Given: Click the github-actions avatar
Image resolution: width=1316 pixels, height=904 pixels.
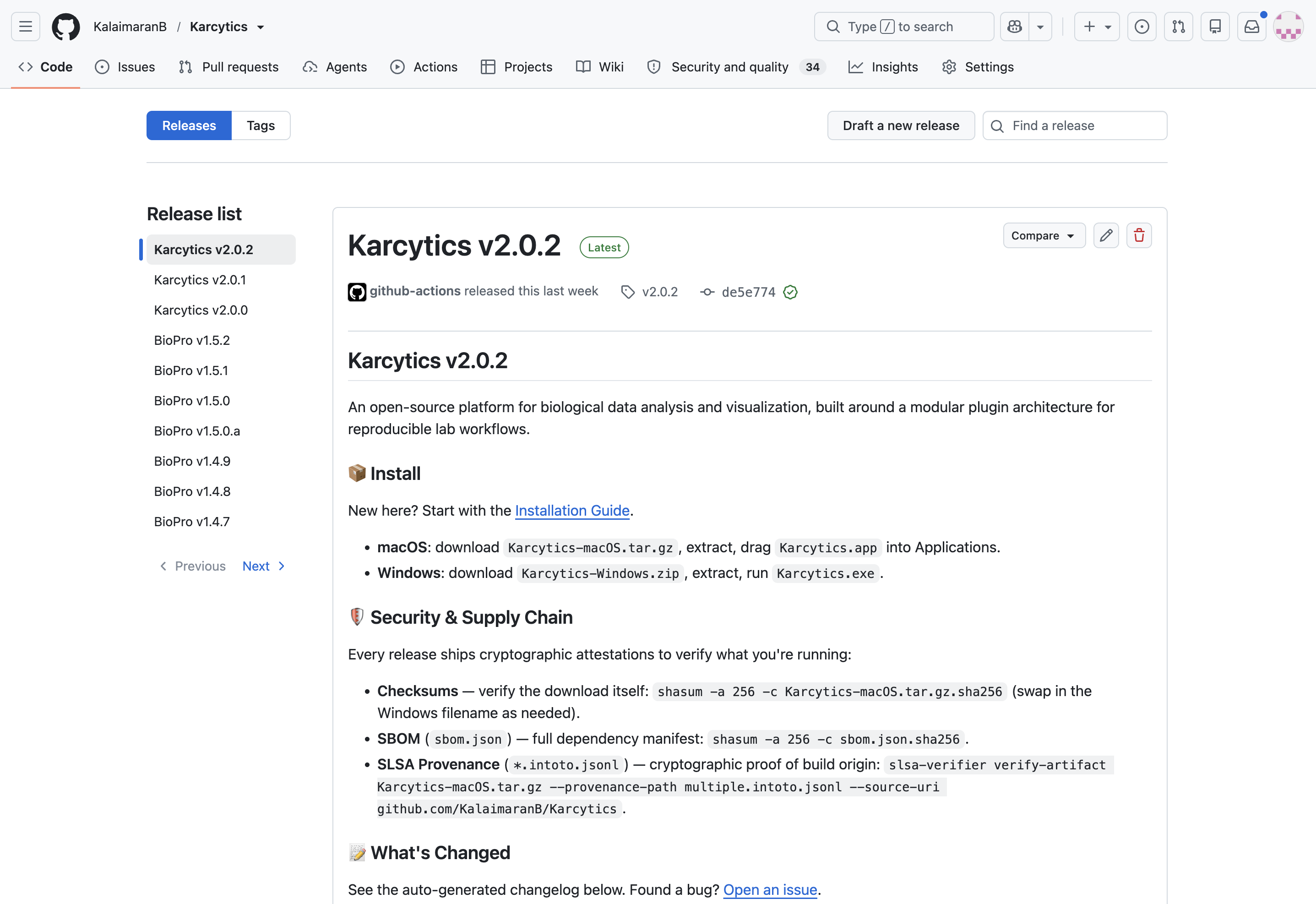Looking at the screenshot, I should click(357, 292).
